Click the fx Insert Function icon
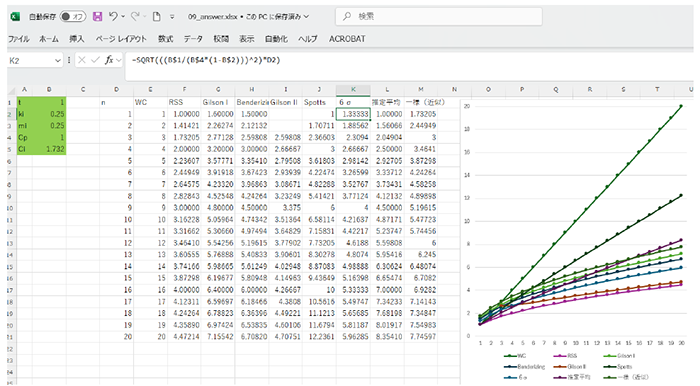This screenshot has width=700, height=386. (x=109, y=60)
